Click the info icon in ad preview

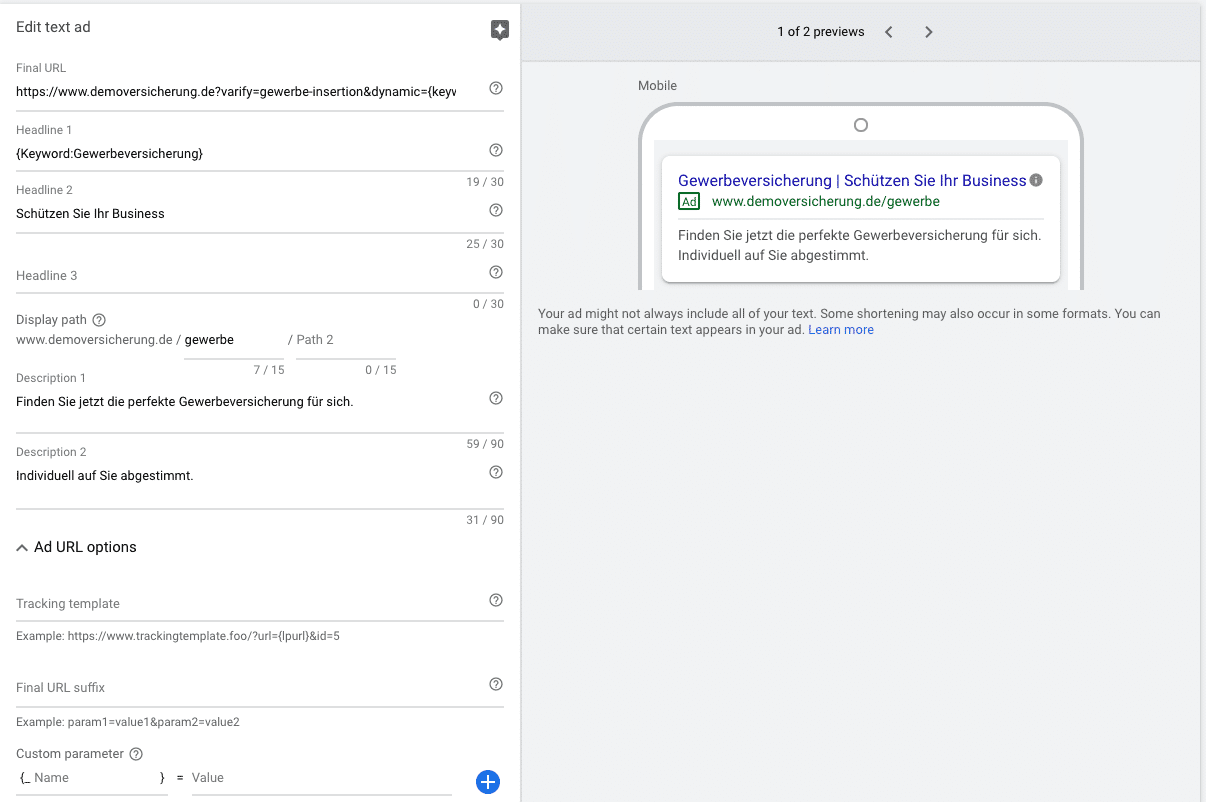tap(1036, 181)
